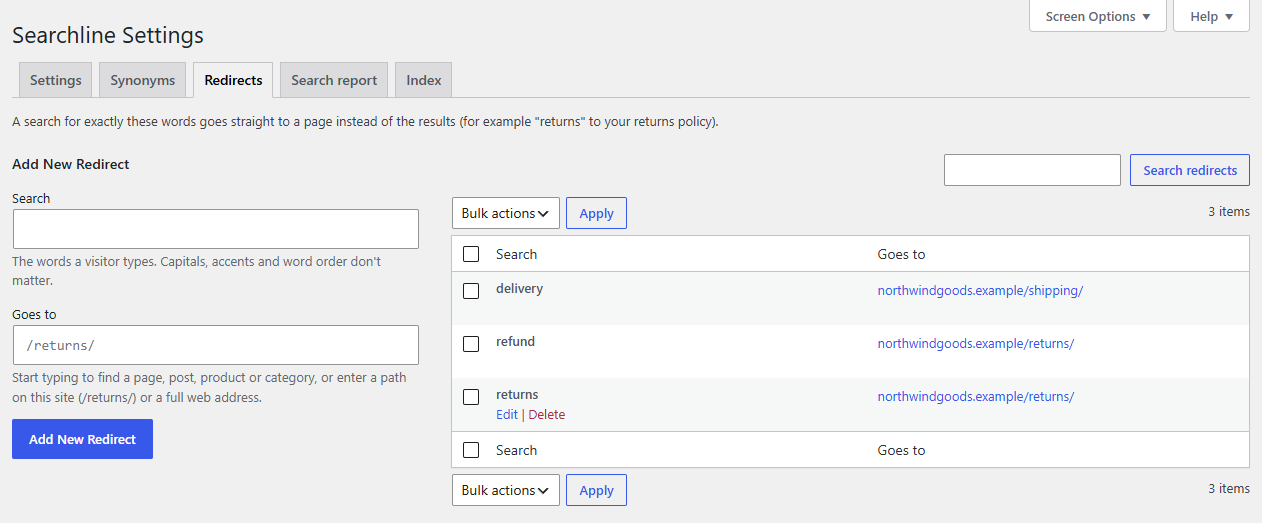Click into the Goes to field

click(215, 345)
